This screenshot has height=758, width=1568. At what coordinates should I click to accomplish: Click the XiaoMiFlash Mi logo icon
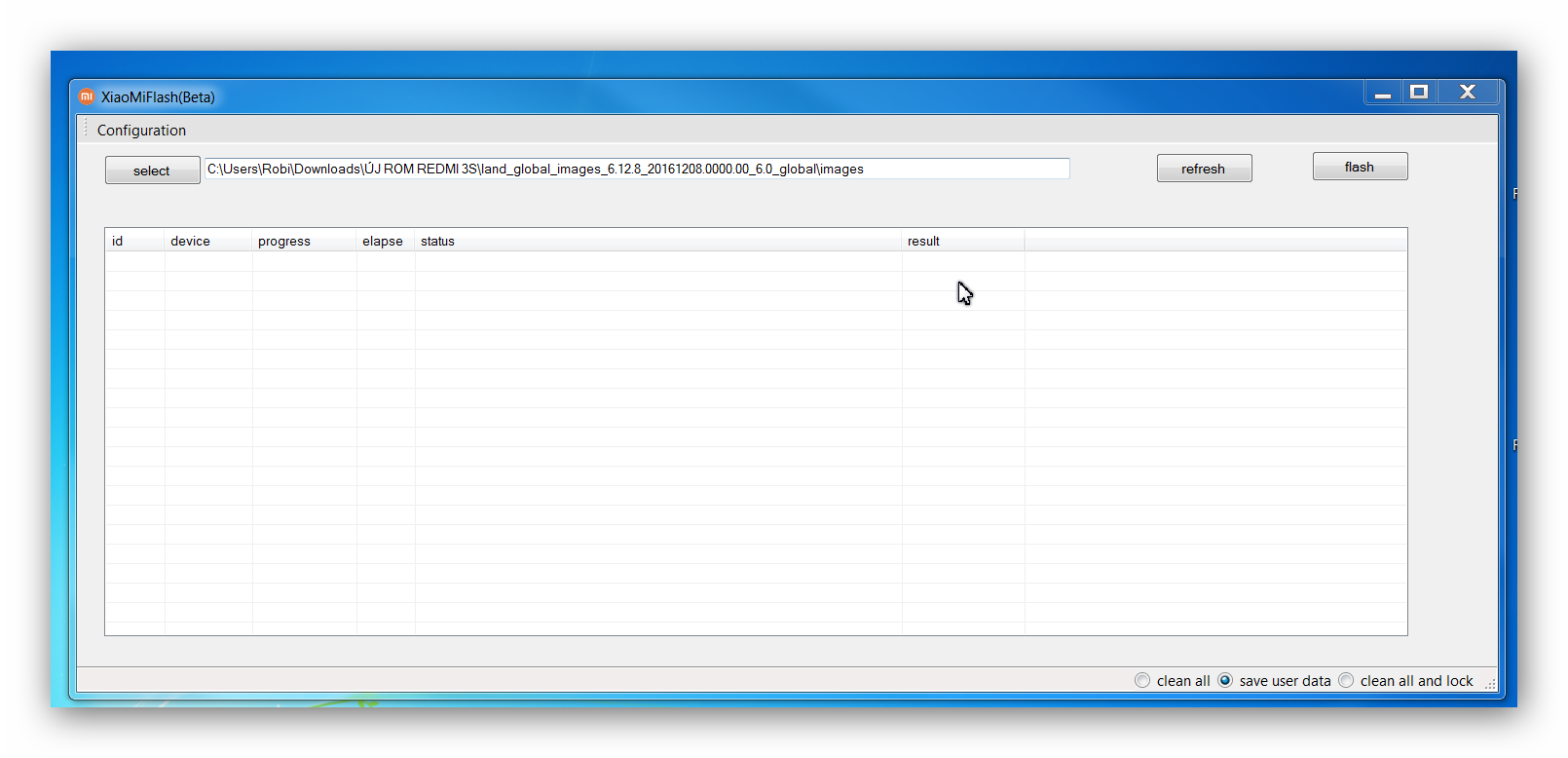87,96
